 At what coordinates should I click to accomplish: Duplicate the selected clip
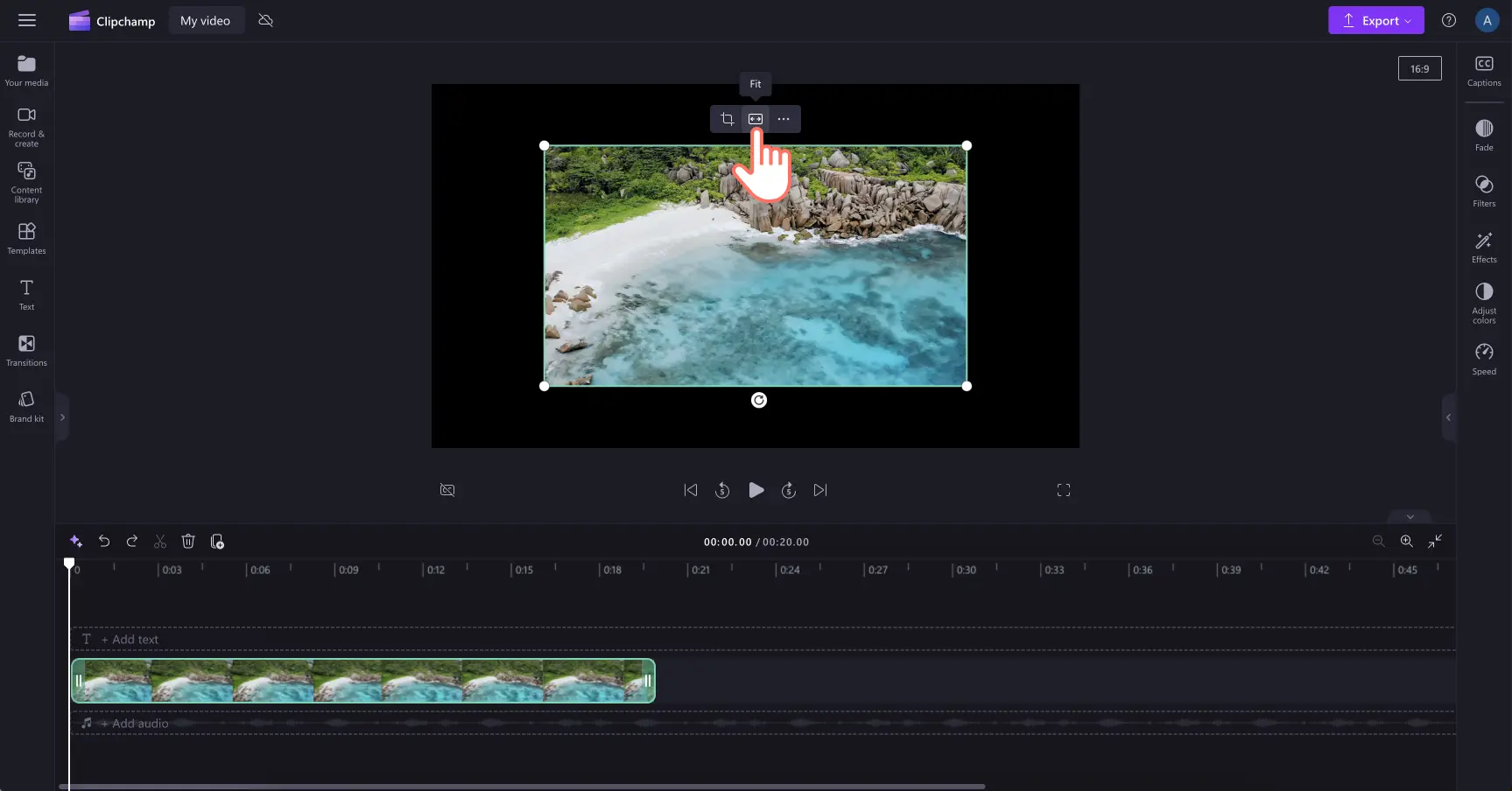click(x=217, y=542)
